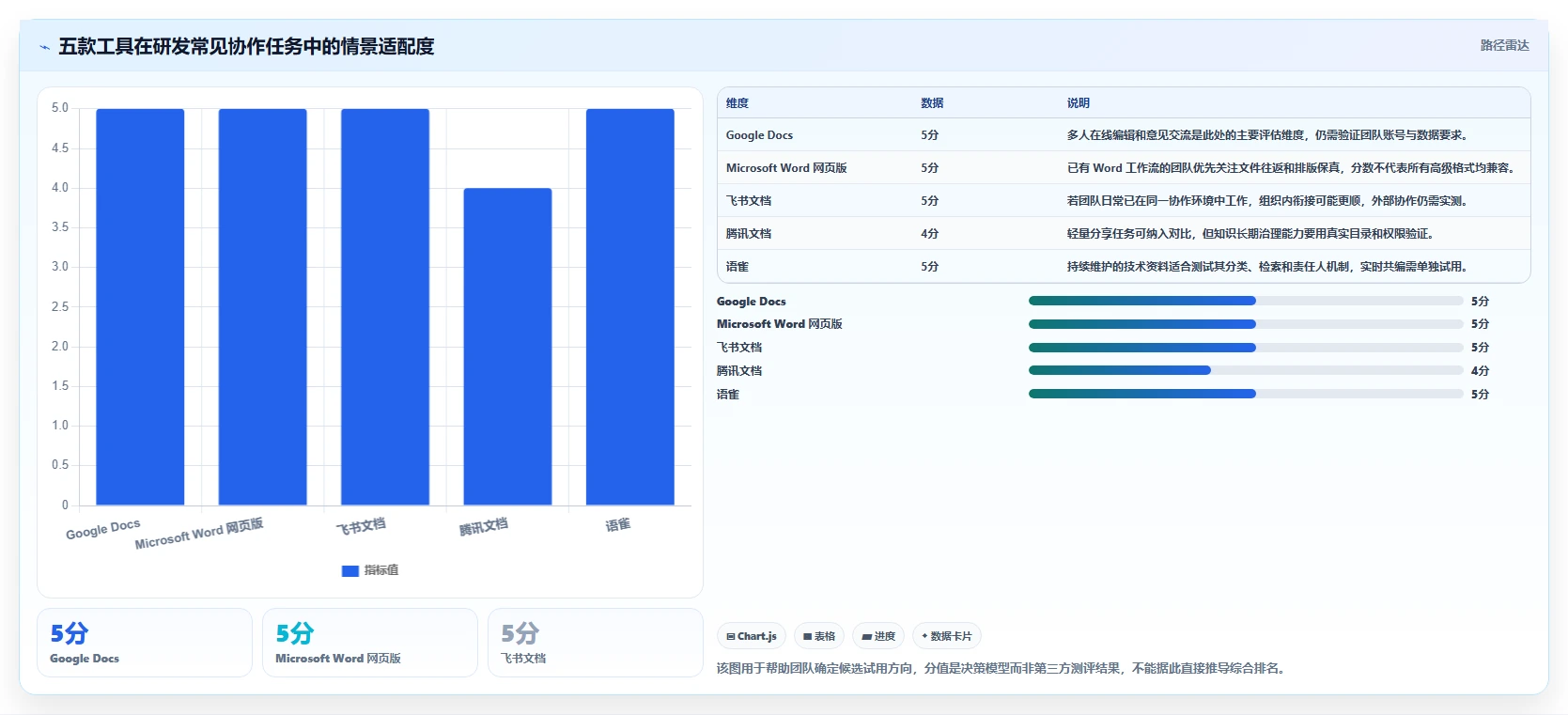This screenshot has height=715, width=1568.
Task: Click the 飞书文档 x-axis label
Action: pos(362,527)
